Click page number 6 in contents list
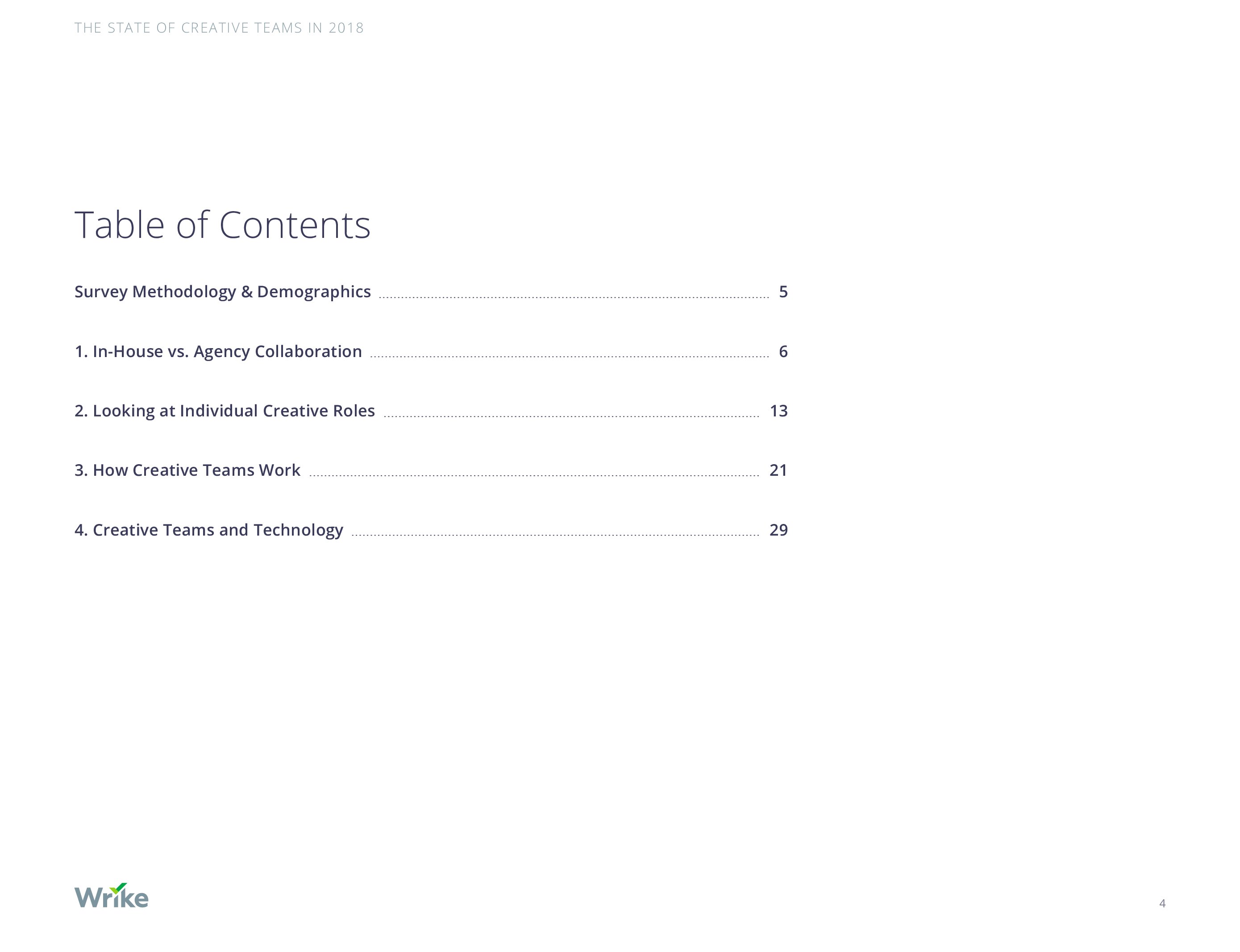This screenshot has width=1240, height=952. [x=783, y=351]
